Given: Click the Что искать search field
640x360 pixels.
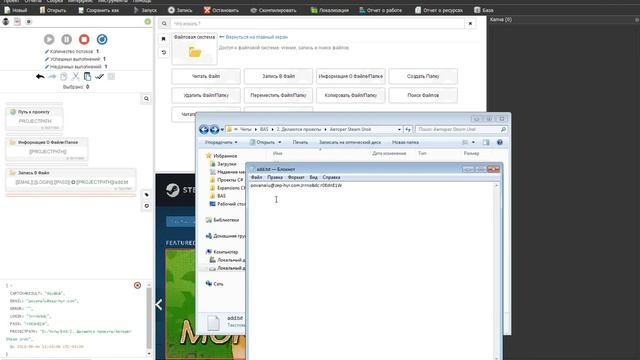Looking at the screenshot, I should [318, 24].
